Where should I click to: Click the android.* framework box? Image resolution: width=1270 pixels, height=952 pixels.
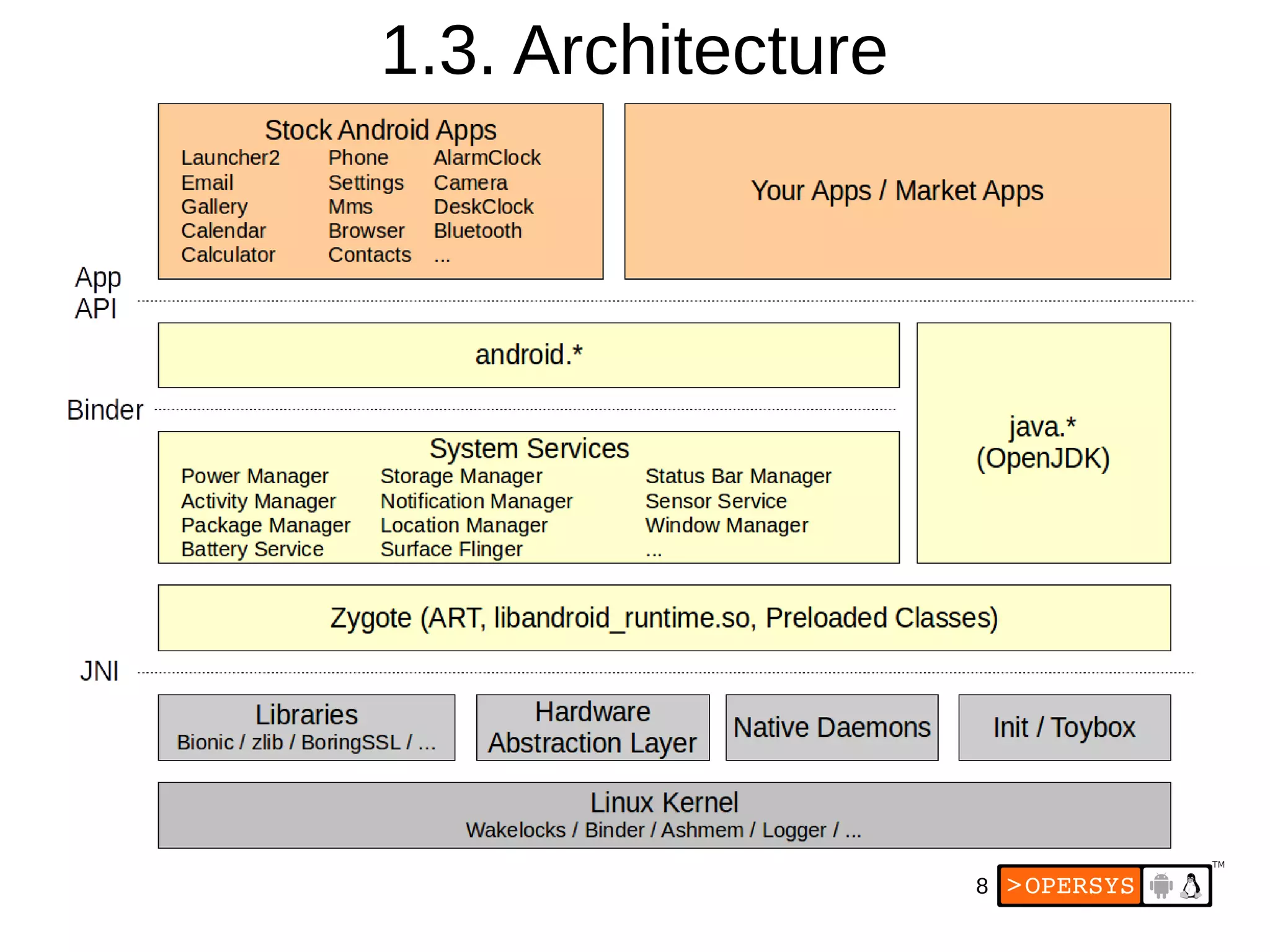pos(528,355)
